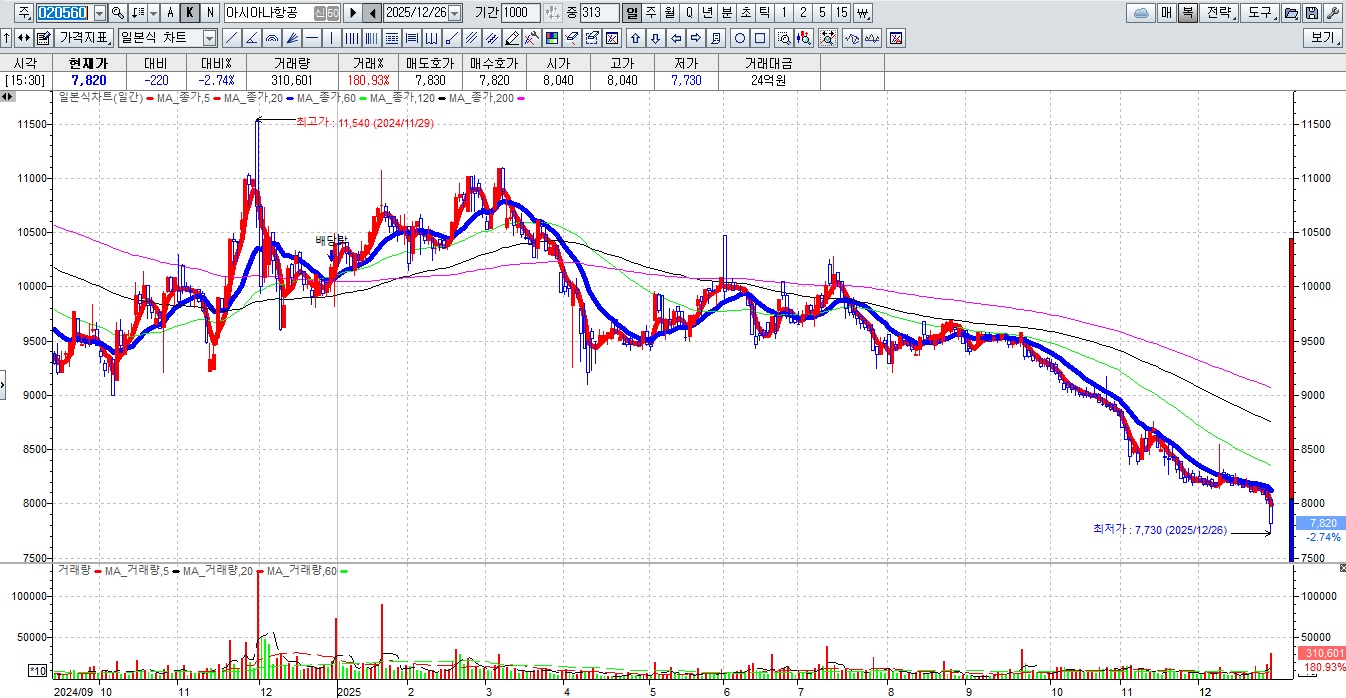Click the 최저가 7,730 annotation label
The image size is (1346, 698).
click(x=1160, y=529)
